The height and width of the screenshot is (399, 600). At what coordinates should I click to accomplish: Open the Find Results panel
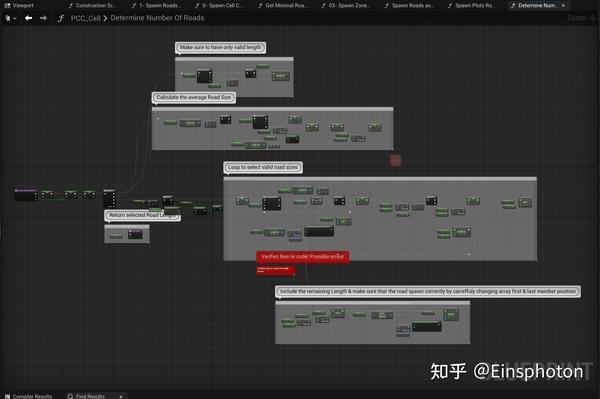pyautogui.click(x=86, y=396)
